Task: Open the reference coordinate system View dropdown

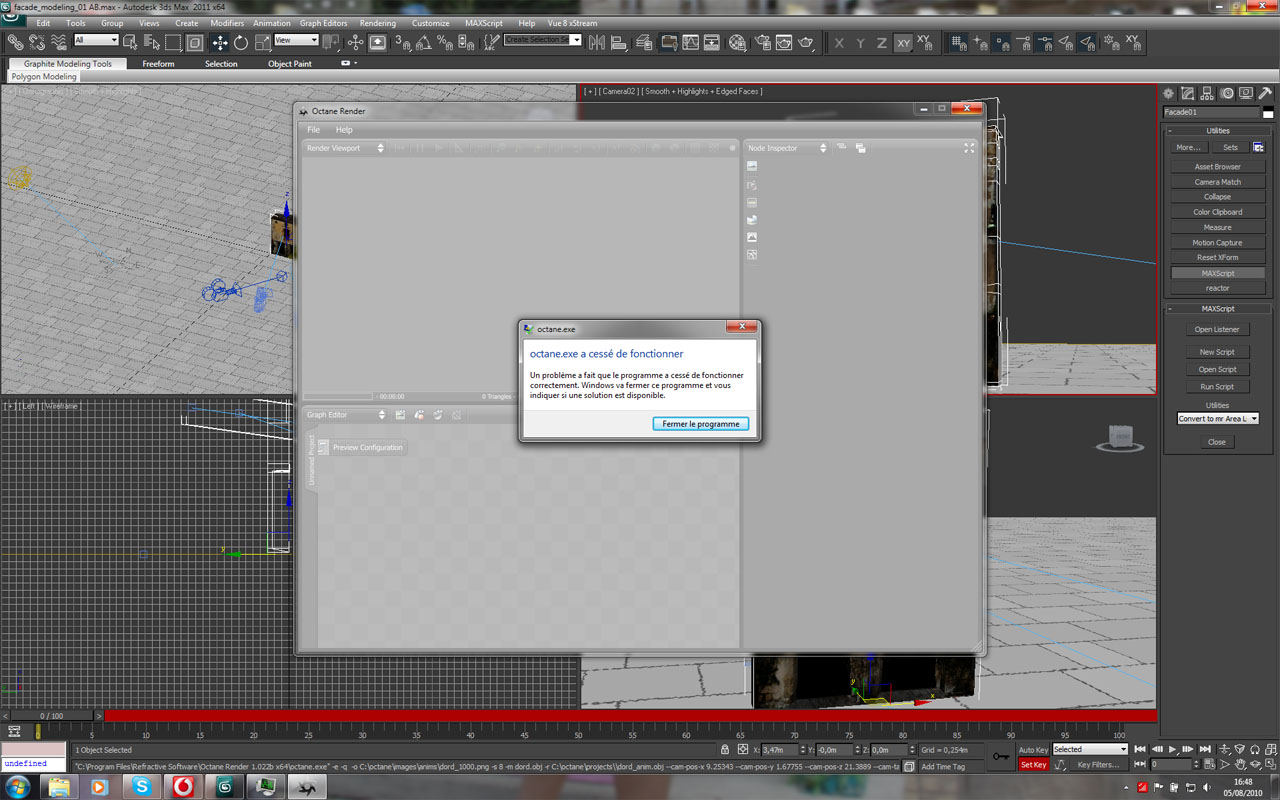Action: [x=296, y=40]
